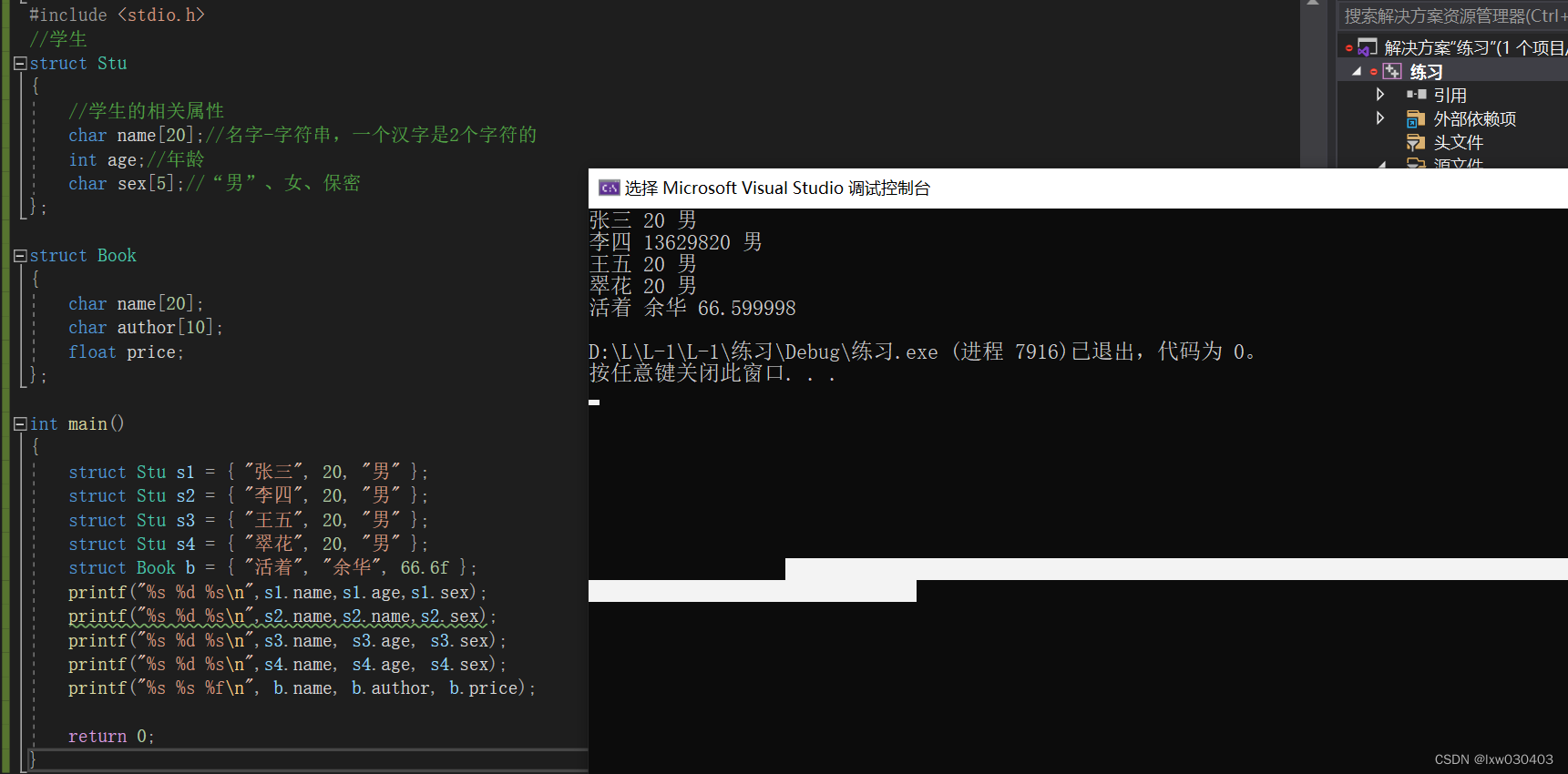Click the console output line "翠花 20 男"

tap(643, 286)
